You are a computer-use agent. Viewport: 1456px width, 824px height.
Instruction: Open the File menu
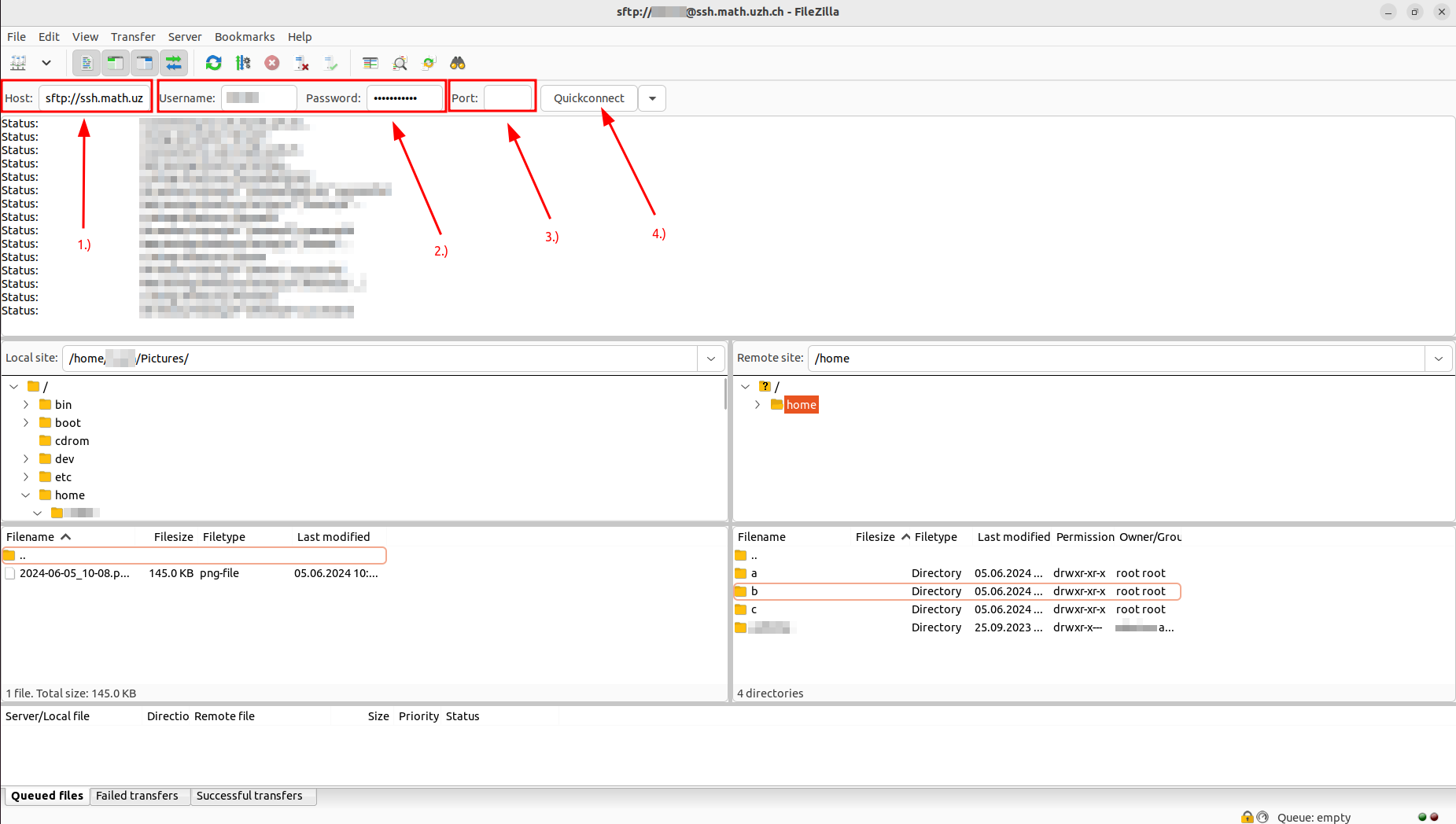17,37
